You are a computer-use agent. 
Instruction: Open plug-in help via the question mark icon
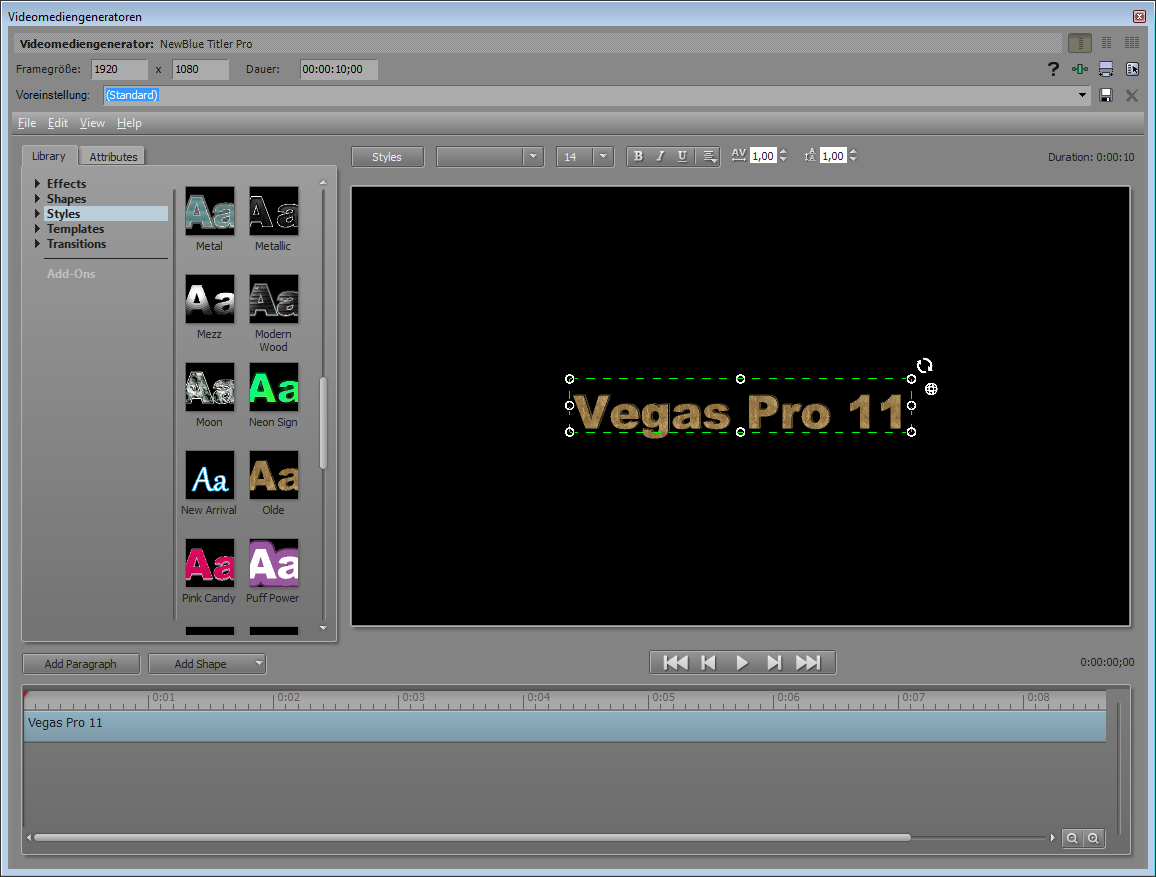tap(1053, 69)
